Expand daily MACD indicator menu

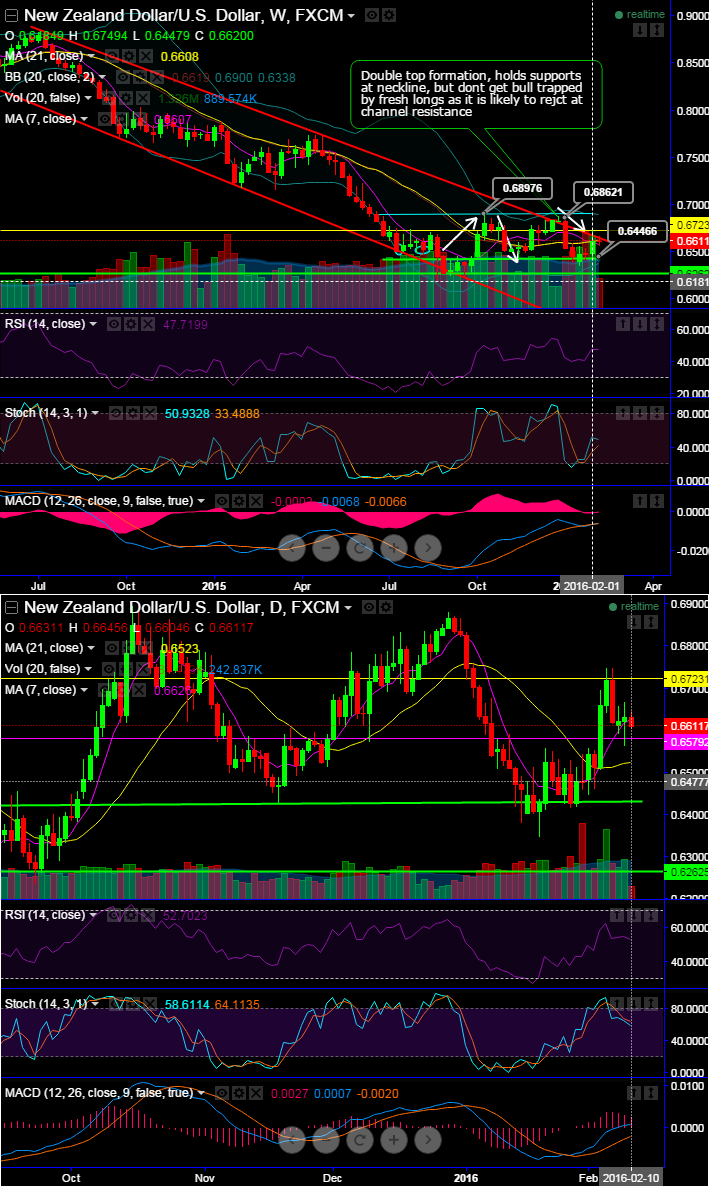tap(201, 1093)
